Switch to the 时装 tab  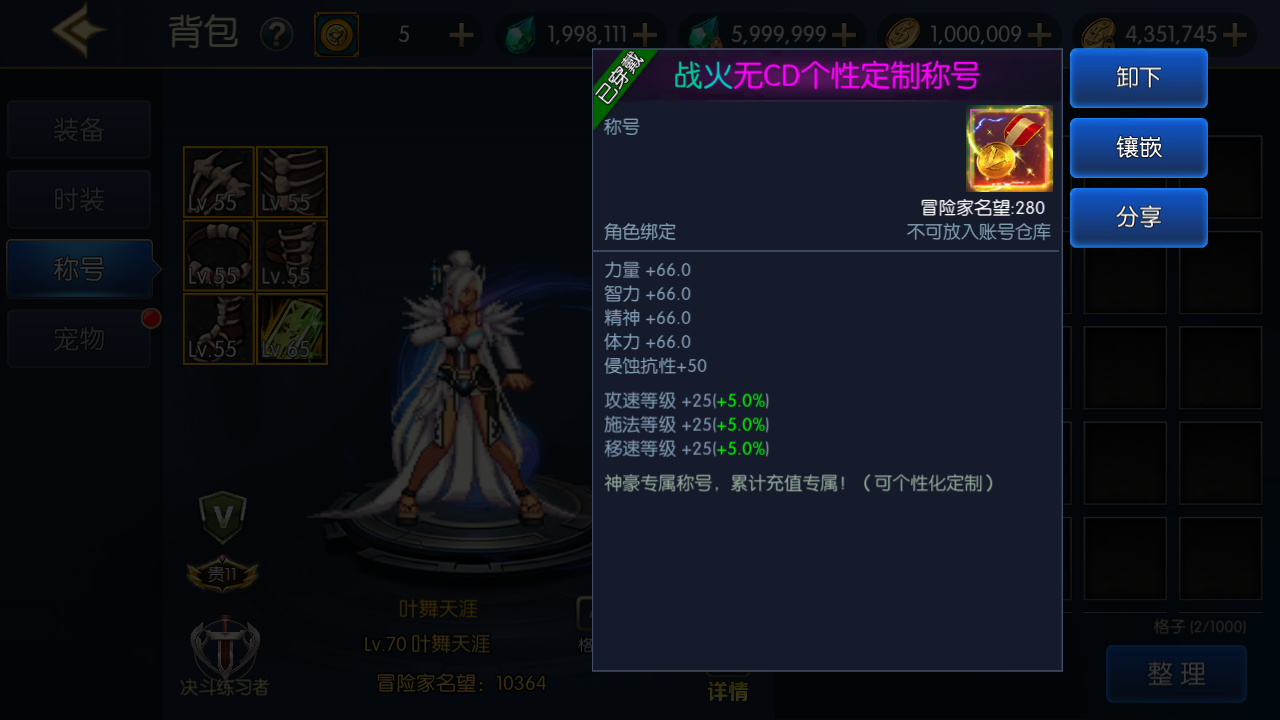tap(79, 200)
